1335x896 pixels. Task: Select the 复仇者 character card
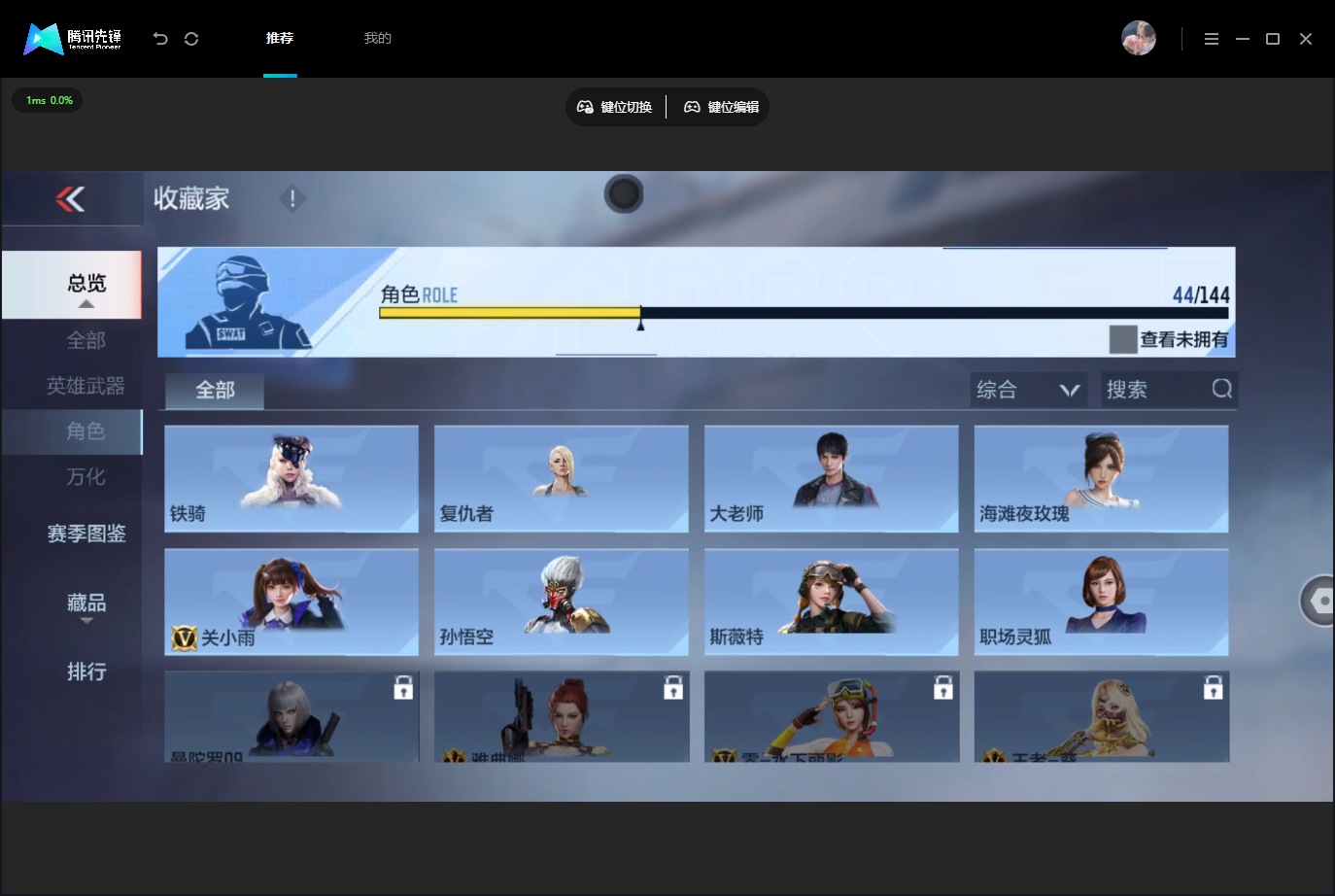562,479
